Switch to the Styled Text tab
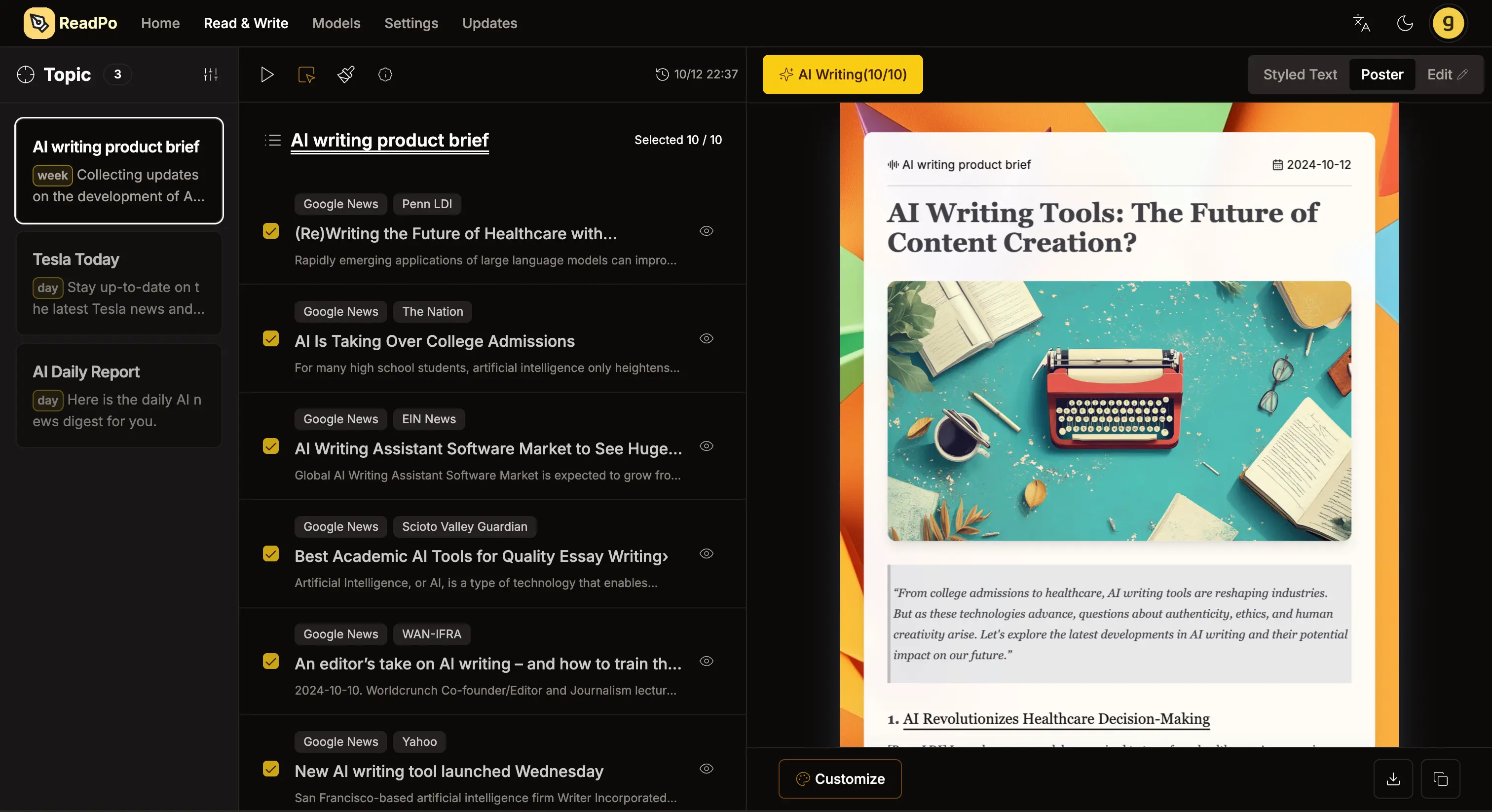The height and width of the screenshot is (812, 1492). 1300,74
